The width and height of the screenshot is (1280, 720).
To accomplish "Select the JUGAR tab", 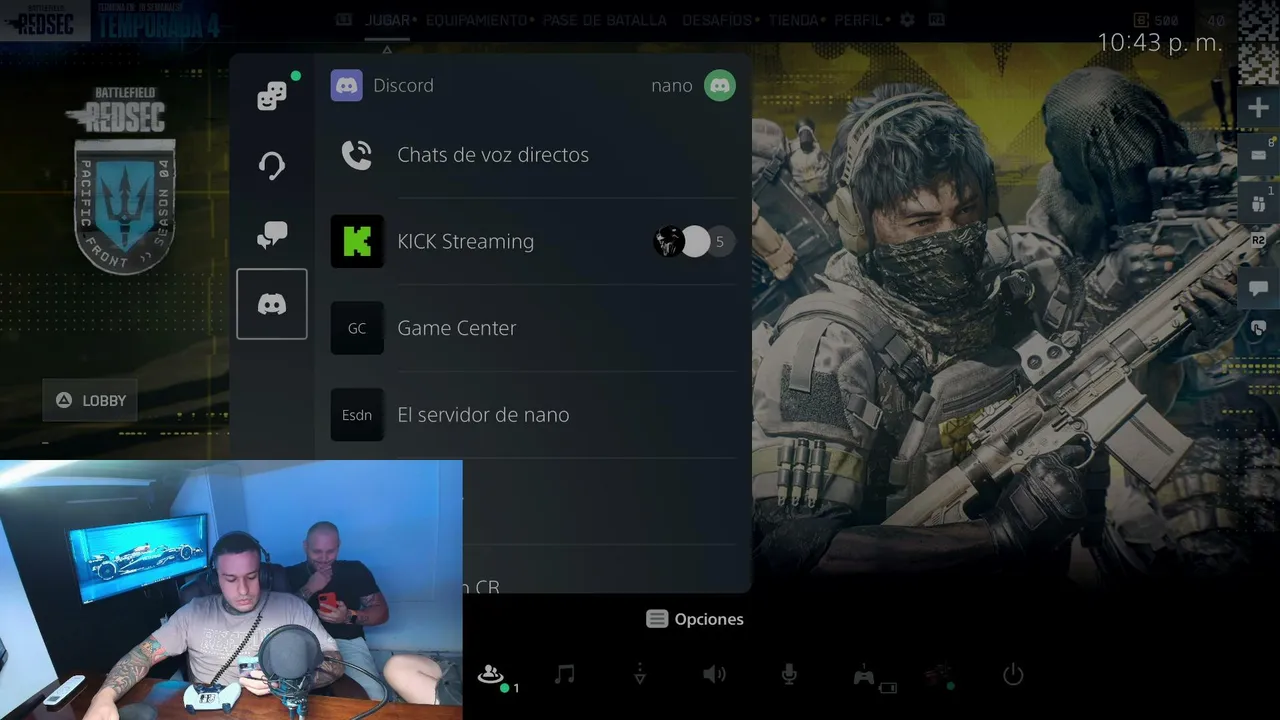I will tap(388, 20).
